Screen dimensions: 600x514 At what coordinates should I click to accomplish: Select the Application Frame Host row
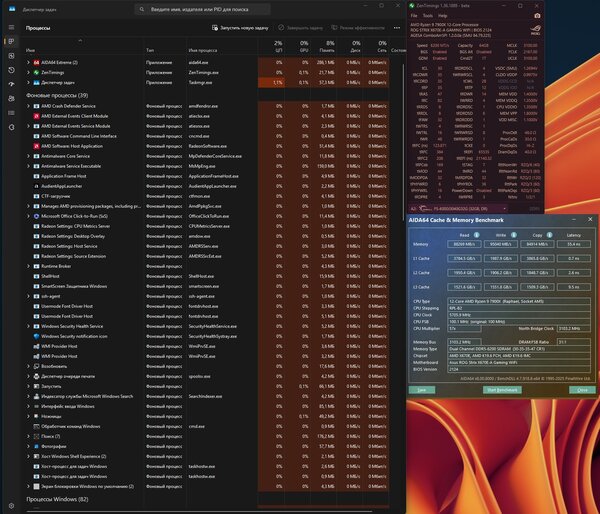coord(207,176)
